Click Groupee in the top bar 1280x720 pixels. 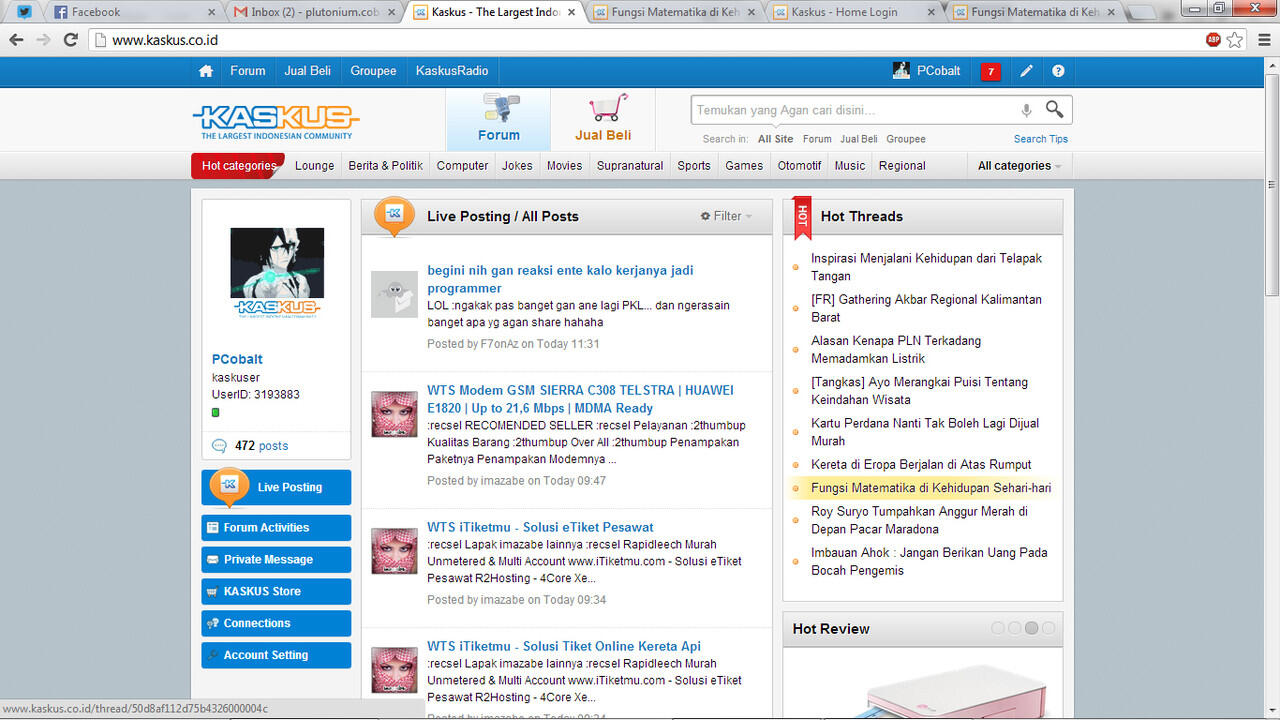tap(373, 71)
